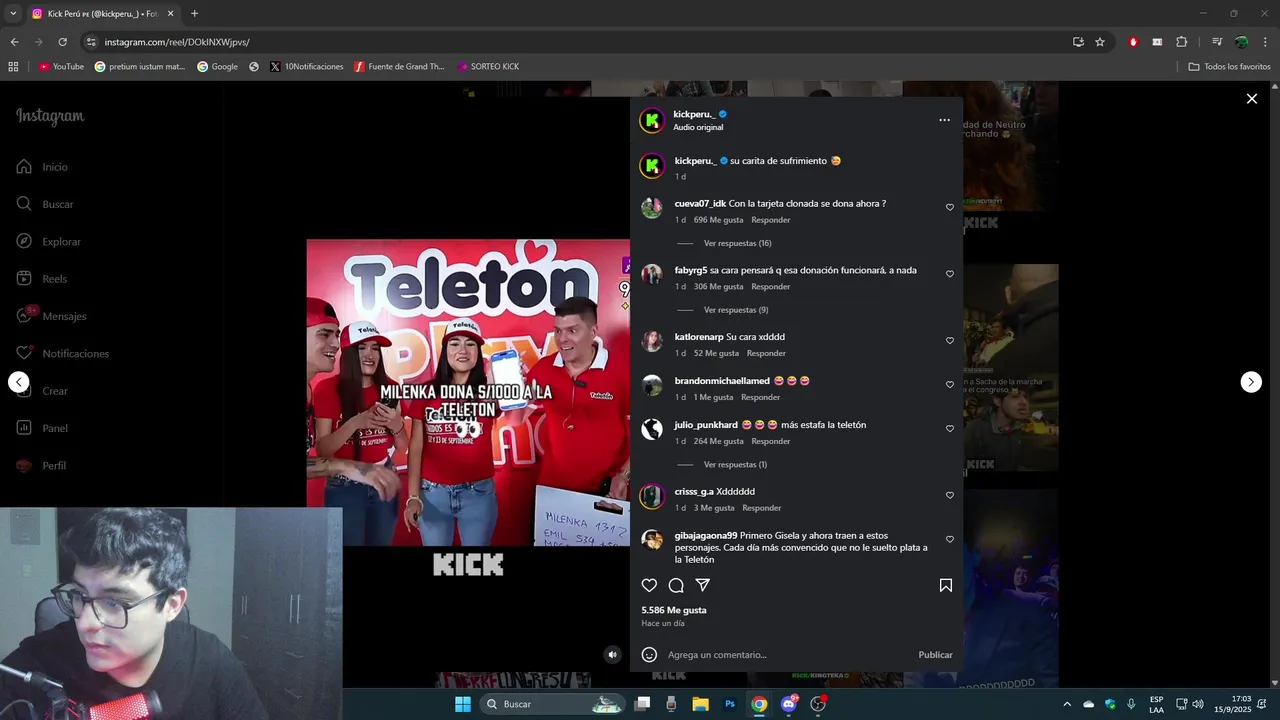The width and height of the screenshot is (1280, 720).
Task: Open the Kick Perú browser tab
Action: coord(103,14)
